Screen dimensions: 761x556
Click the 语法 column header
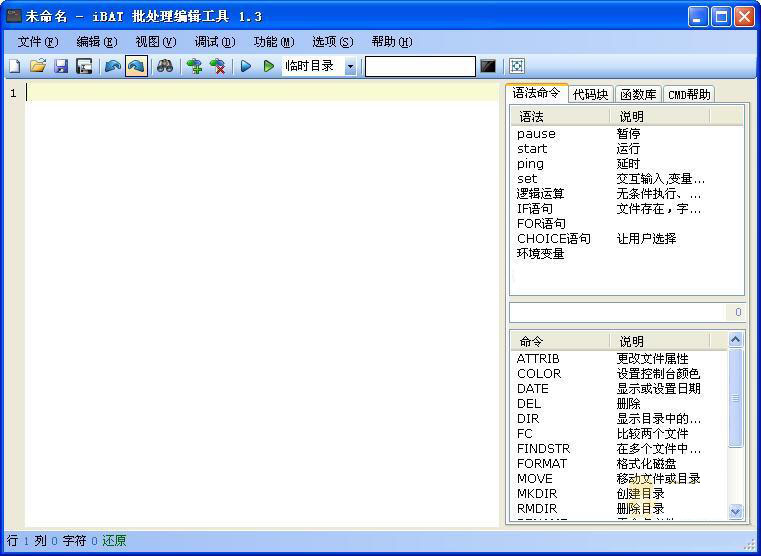tap(532, 117)
